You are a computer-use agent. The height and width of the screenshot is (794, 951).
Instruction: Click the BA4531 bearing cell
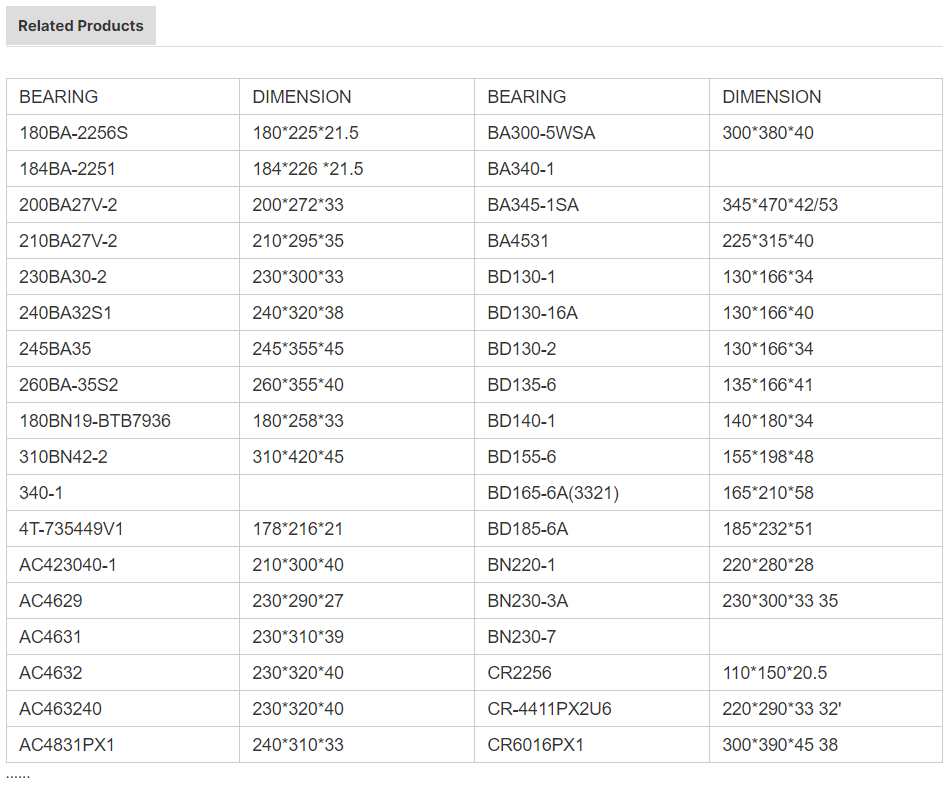point(592,241)
